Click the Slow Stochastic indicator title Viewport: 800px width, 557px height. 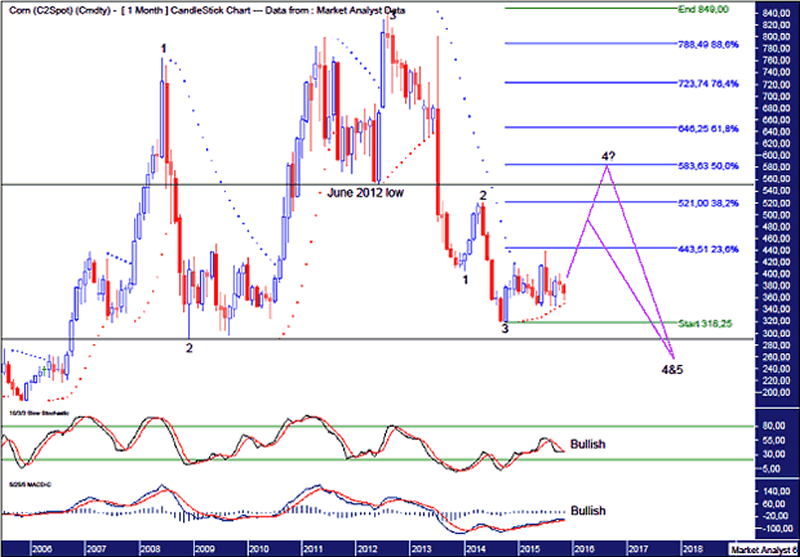[x=36, y=412]
